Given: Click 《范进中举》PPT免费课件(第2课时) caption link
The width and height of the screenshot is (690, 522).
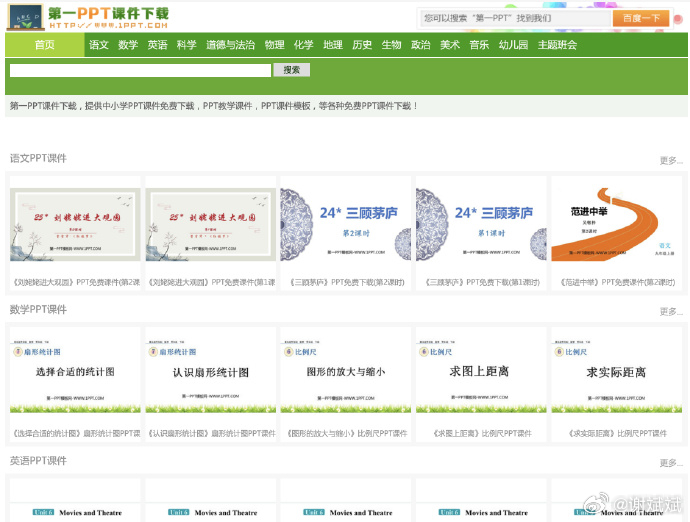Looking at the screenshot, I should [617, 282].
